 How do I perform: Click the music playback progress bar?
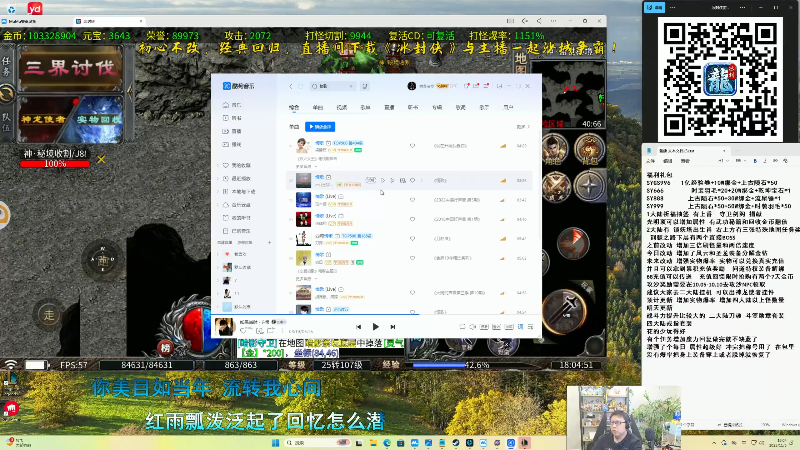click(377, 314)
